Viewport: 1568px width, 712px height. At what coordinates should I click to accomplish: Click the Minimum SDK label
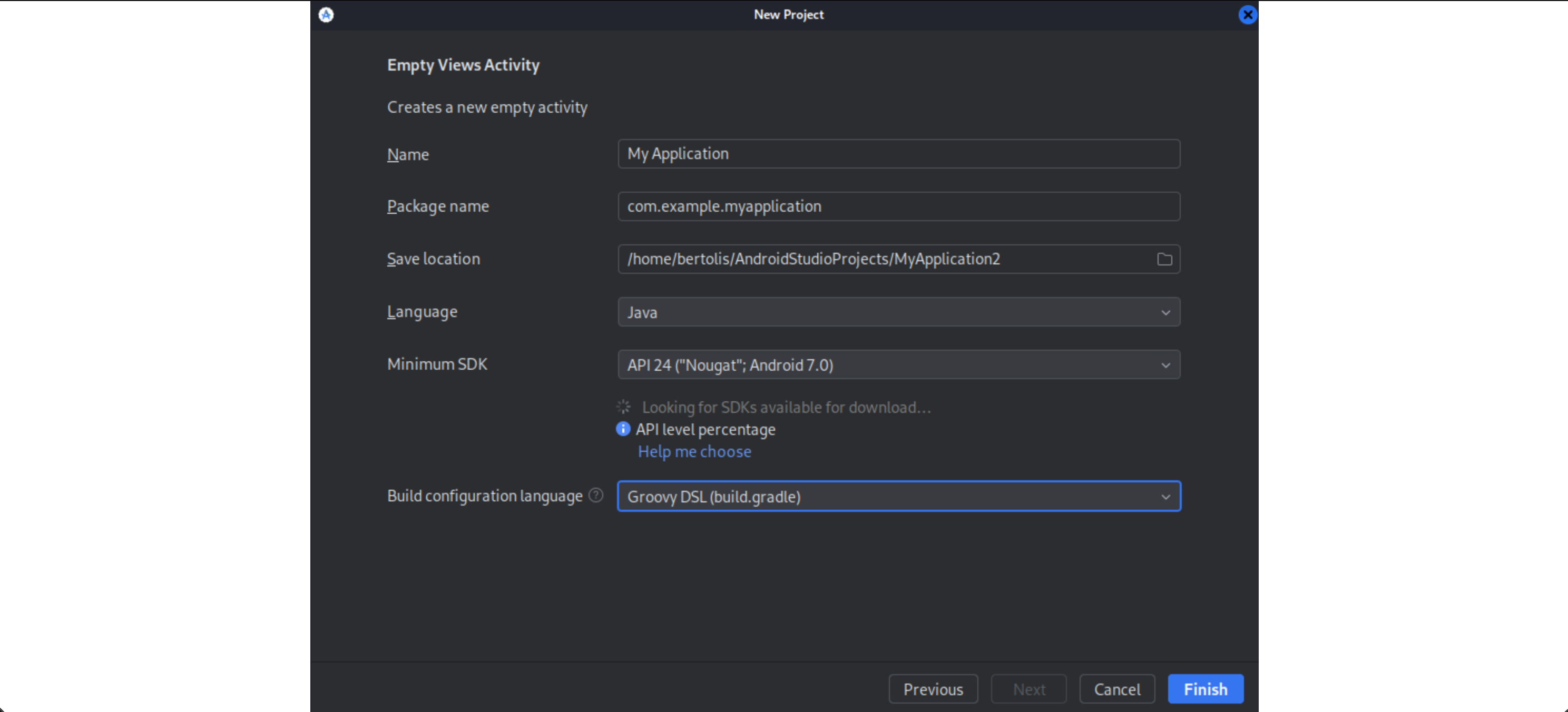[437, 364]
